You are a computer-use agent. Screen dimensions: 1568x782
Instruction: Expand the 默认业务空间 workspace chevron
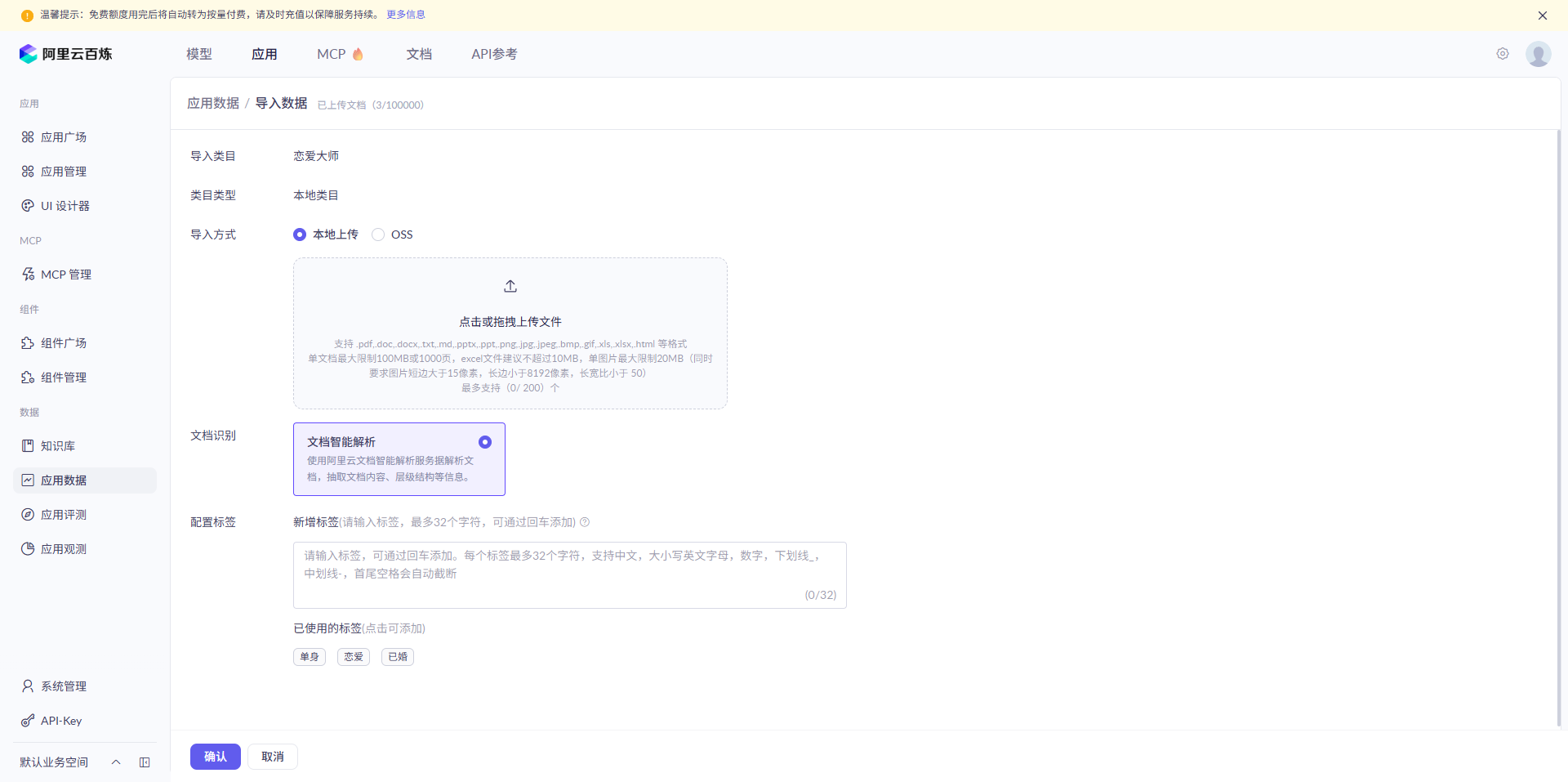[x=116, y=762]
